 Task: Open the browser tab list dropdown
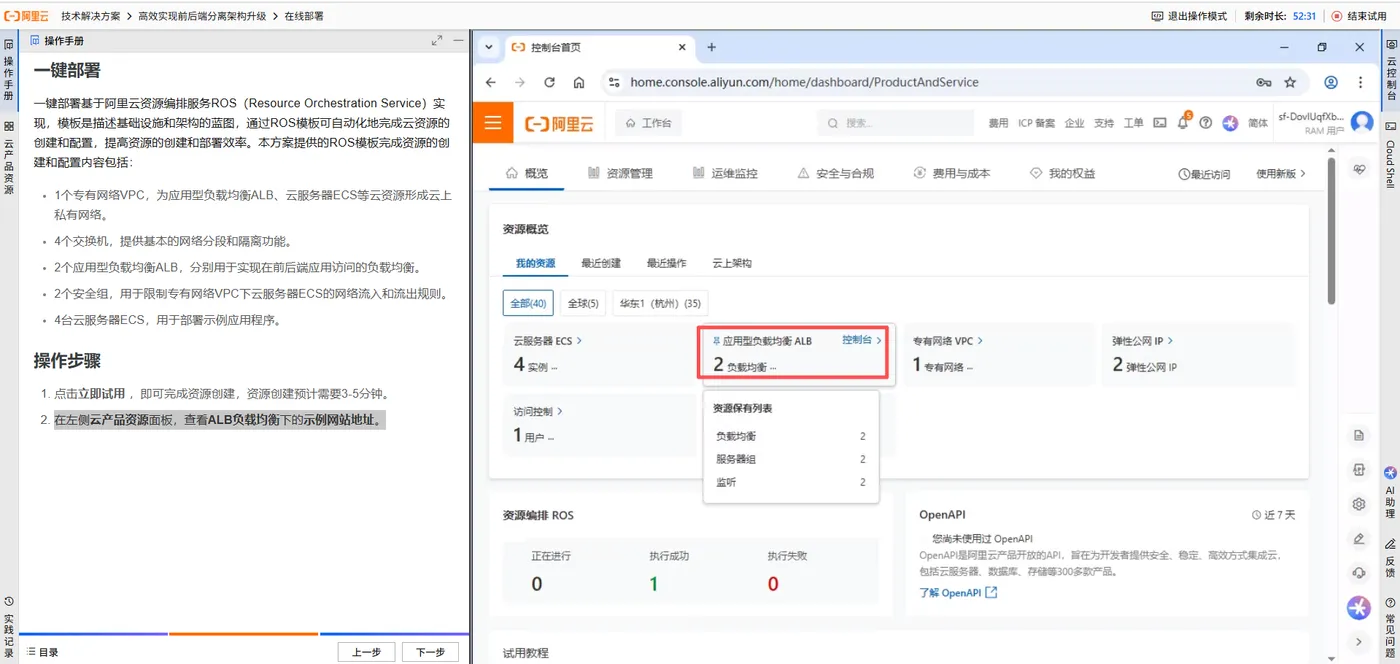(488, 47)
